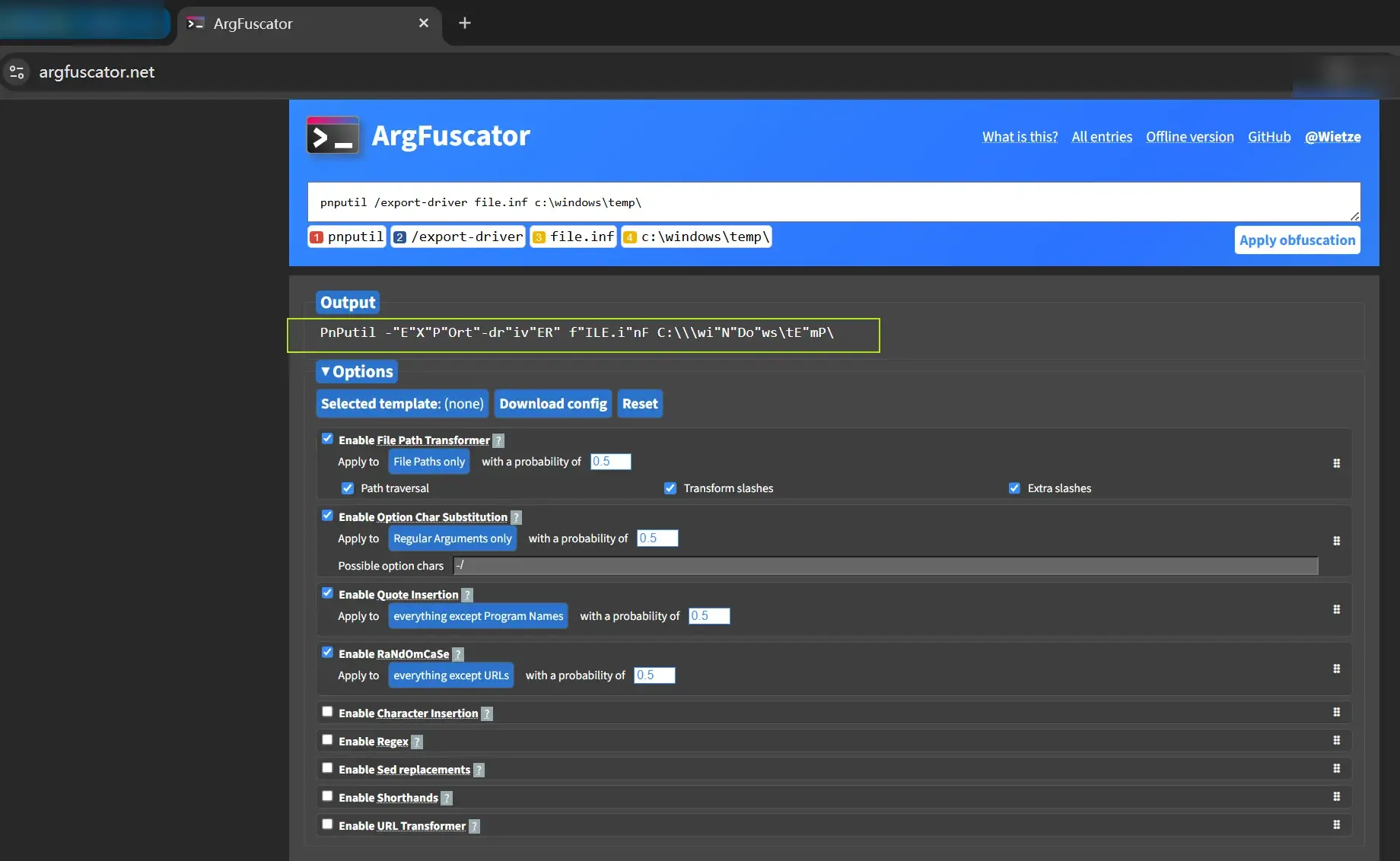The height and width of the screenshot is (861, 1400).
Task: Click drag handle icon for Option Char Substitution
Action: [1337, 541]
